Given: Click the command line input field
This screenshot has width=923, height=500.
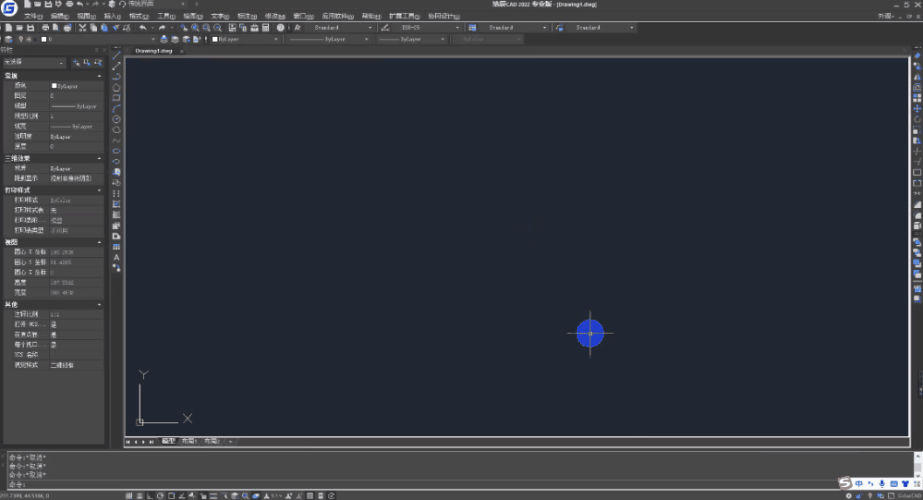Looking at the screenshot, I should (x=459, y=484).
